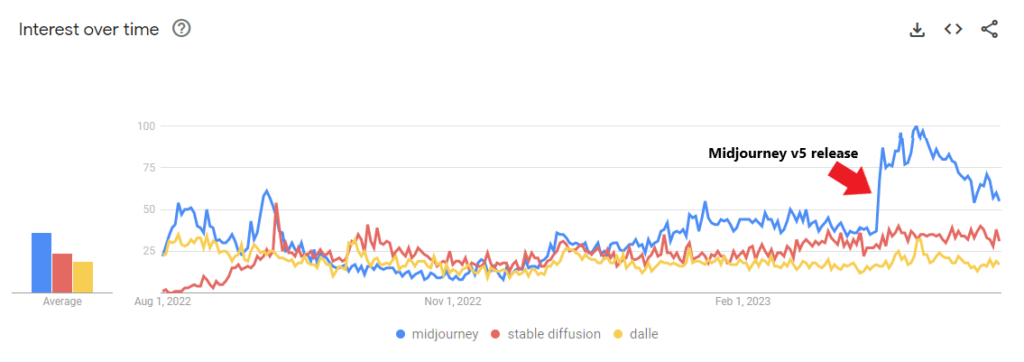Screen dimensions: 1024x362
Task: Click the blue midjourney legend dot
Action: pyautogui.click(x=401, y=335)
